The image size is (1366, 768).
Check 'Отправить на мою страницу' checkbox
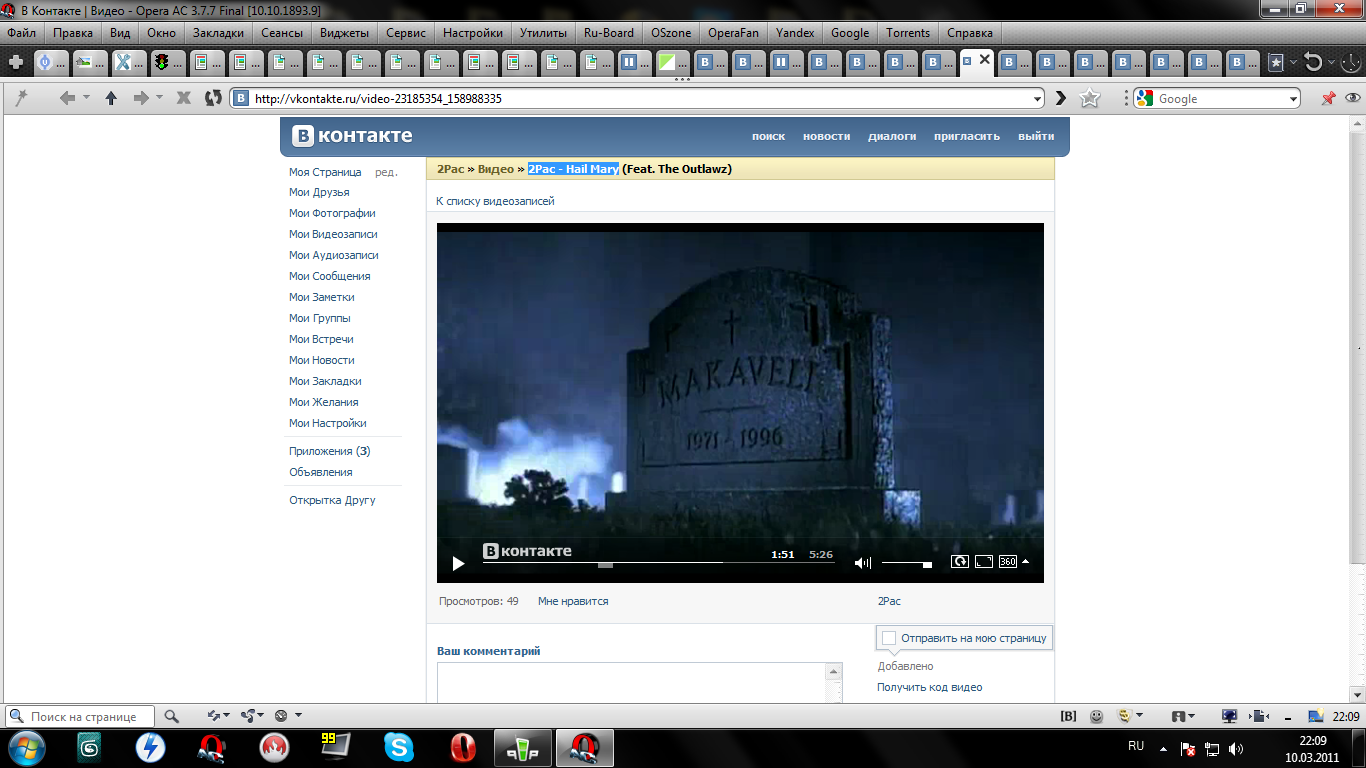tap(889, 638)
